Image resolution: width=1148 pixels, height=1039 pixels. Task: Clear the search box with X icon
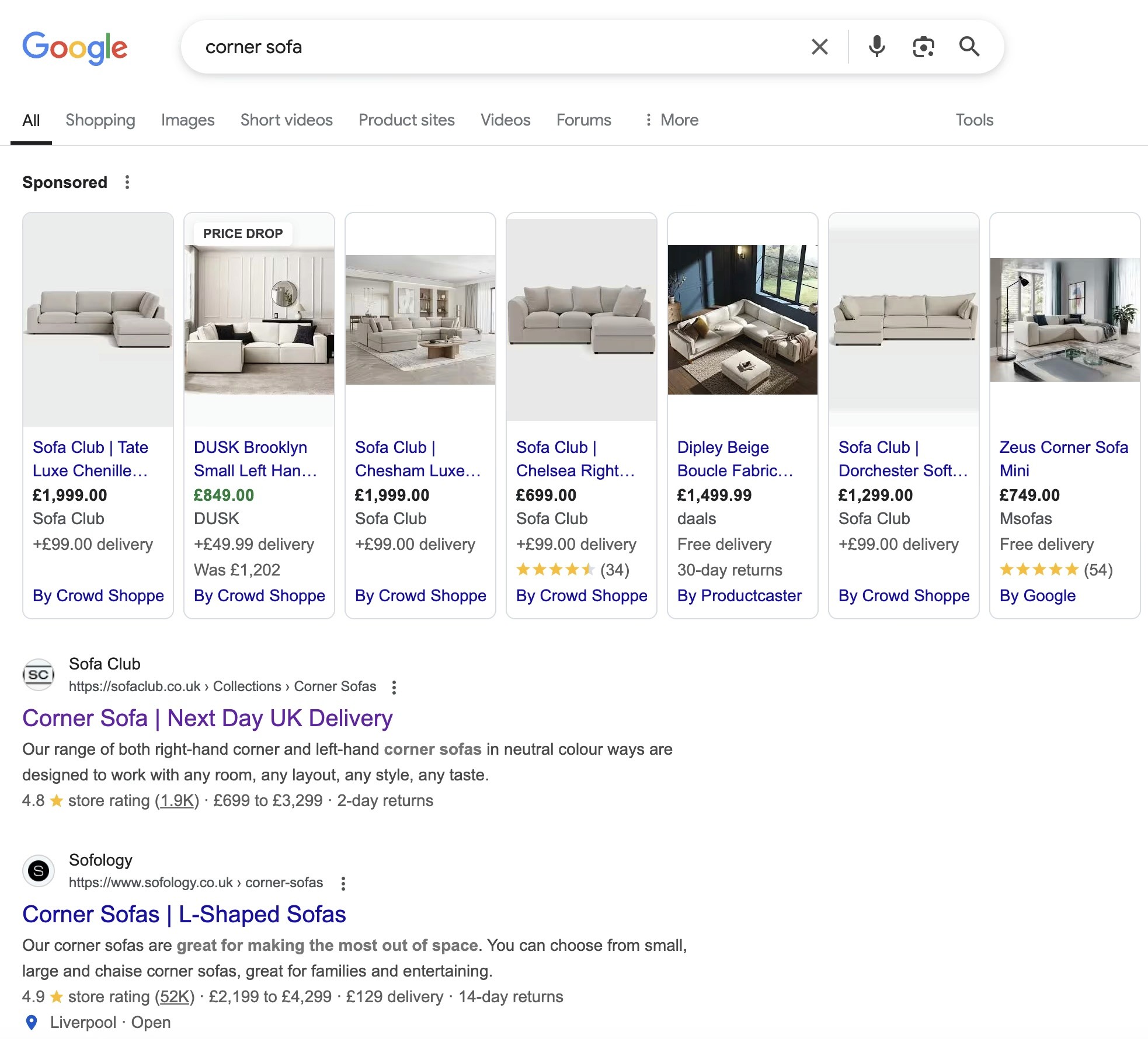(819, 47)
